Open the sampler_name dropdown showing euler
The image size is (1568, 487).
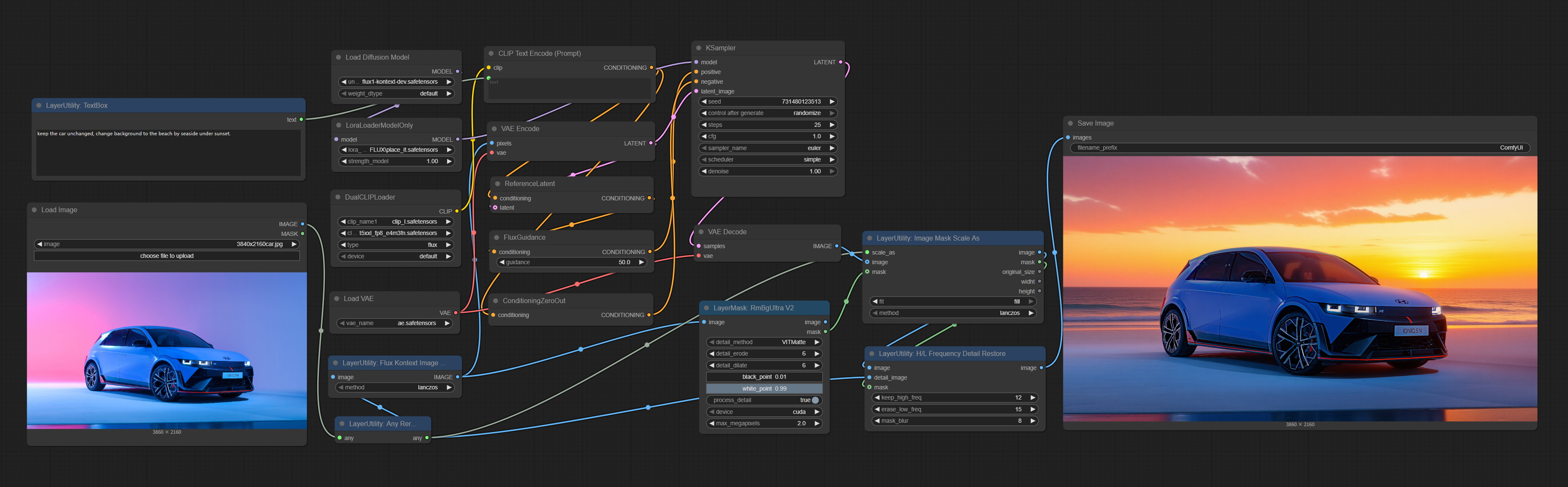[767, 148]
